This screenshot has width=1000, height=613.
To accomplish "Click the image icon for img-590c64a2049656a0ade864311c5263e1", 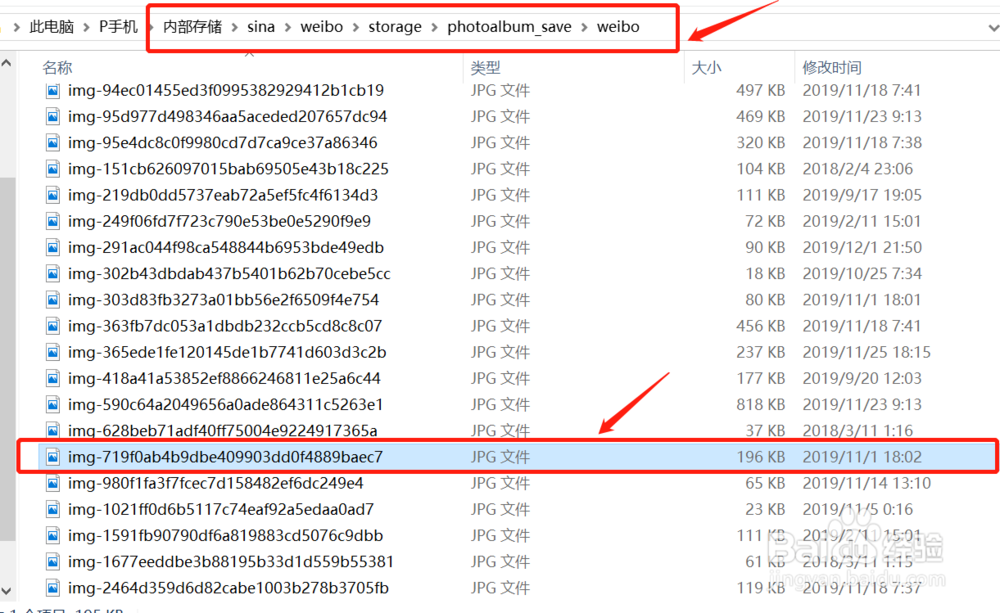I will click(x=53, y=404).
